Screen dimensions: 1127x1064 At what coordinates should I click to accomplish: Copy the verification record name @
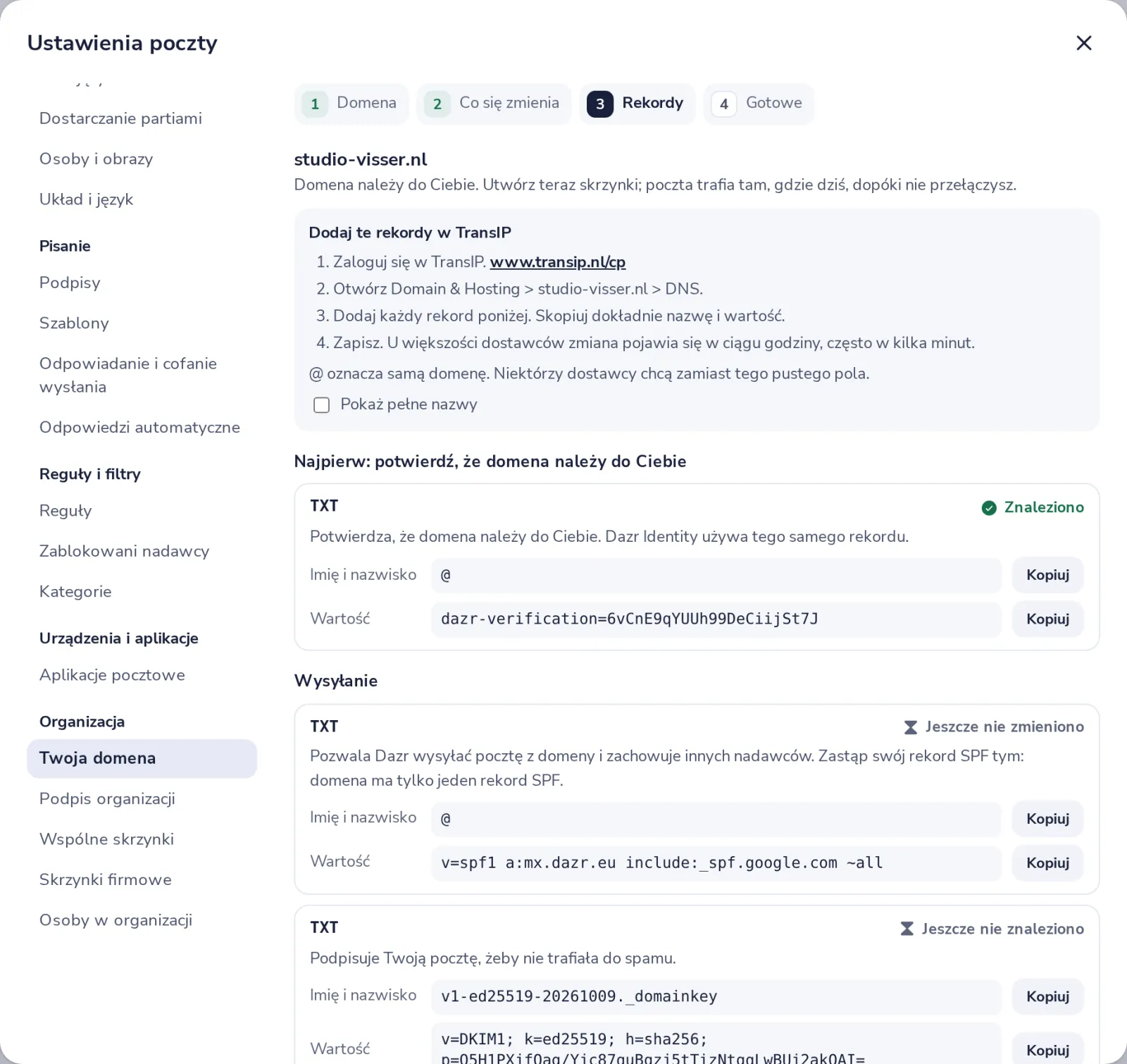click(1047, 575)
